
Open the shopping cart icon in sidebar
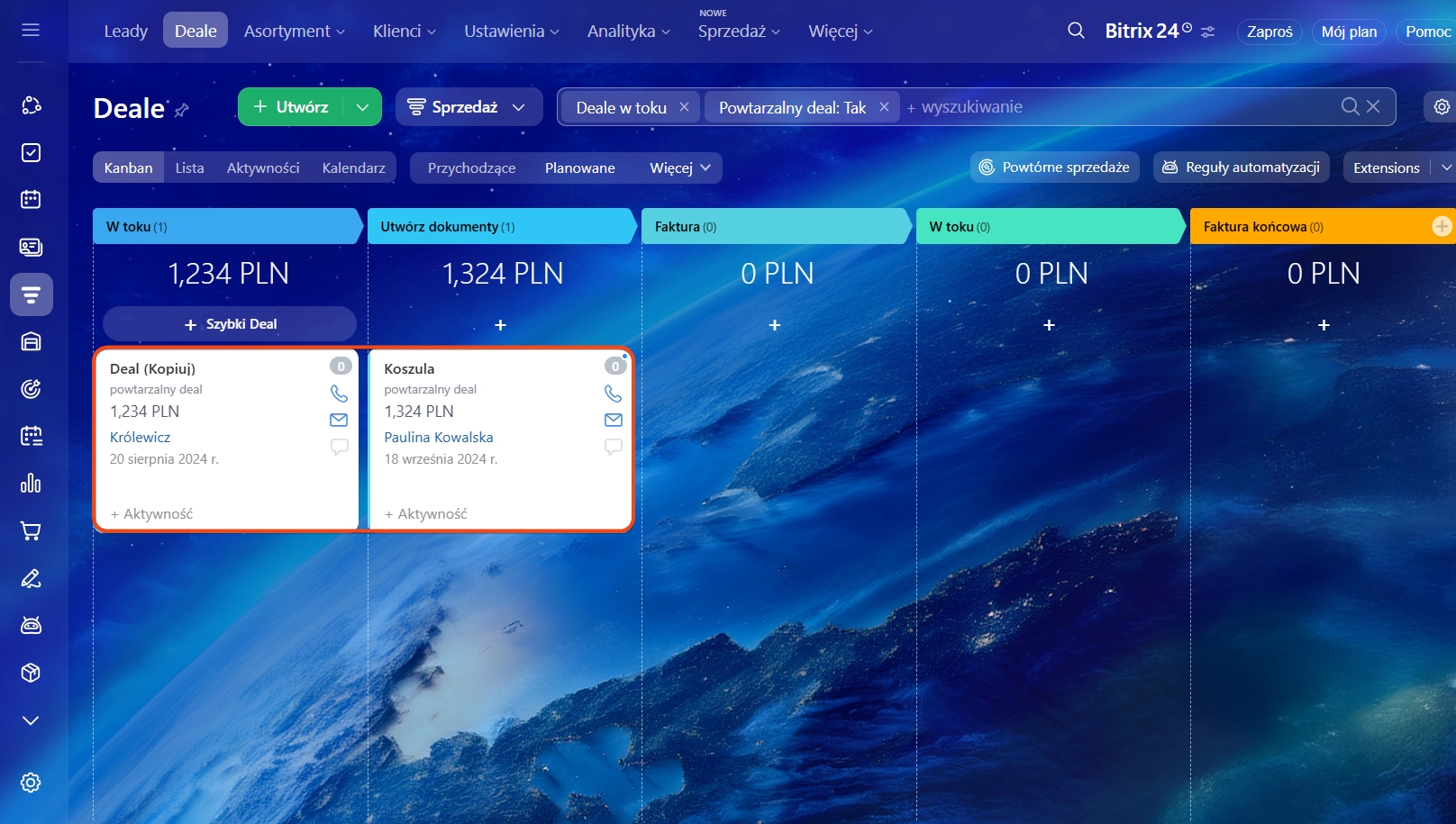pos(31,531)
